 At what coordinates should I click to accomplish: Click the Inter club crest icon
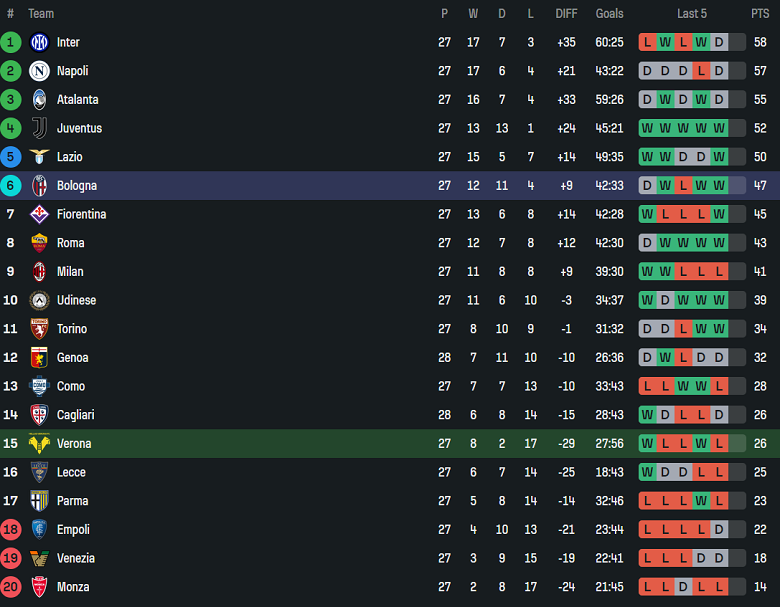coord(39,42)
